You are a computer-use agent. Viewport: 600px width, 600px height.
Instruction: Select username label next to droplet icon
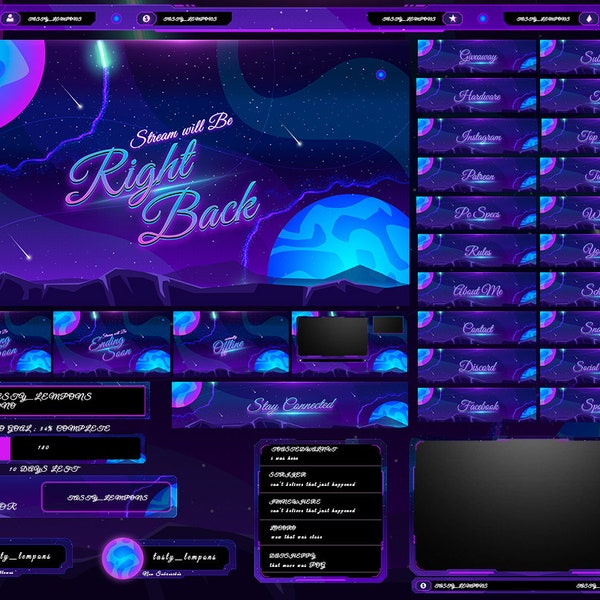[543, 19]
